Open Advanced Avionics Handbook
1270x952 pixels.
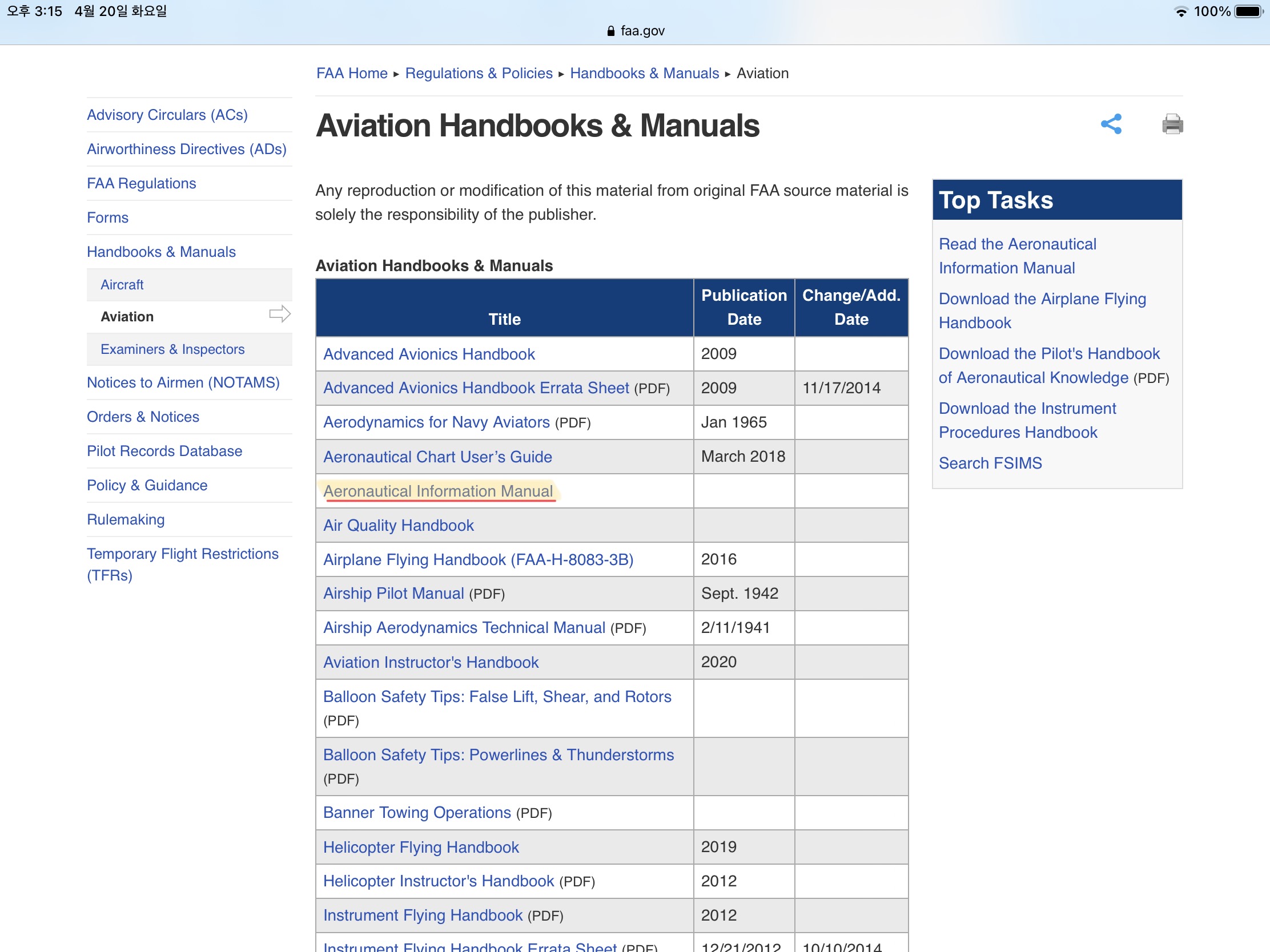[x=429, y=354]
